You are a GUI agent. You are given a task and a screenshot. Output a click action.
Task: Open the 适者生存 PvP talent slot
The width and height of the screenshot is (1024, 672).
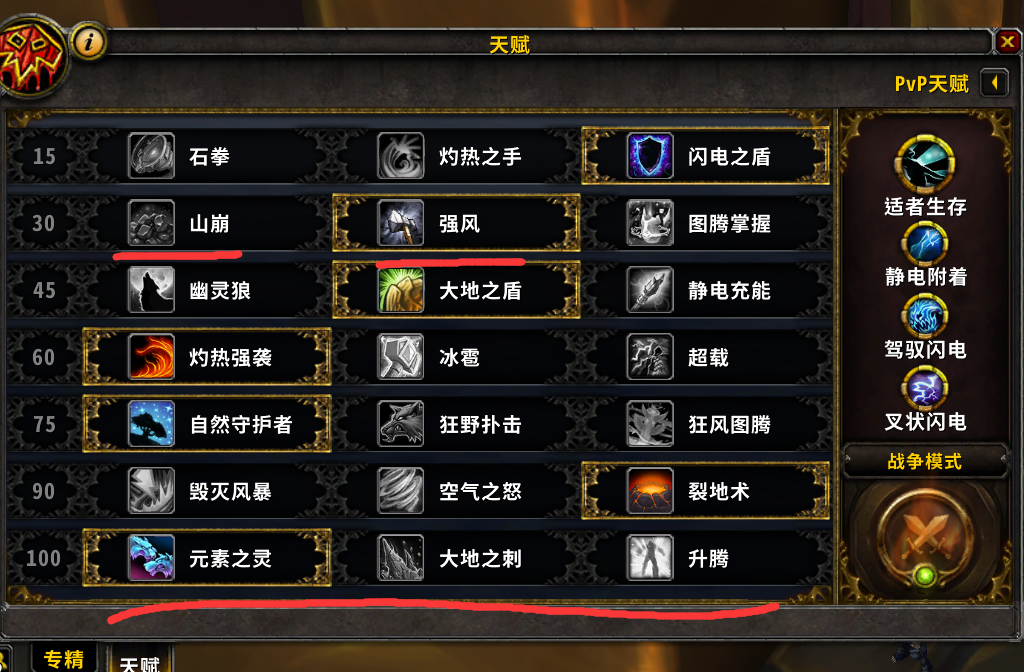click(925, 164)
